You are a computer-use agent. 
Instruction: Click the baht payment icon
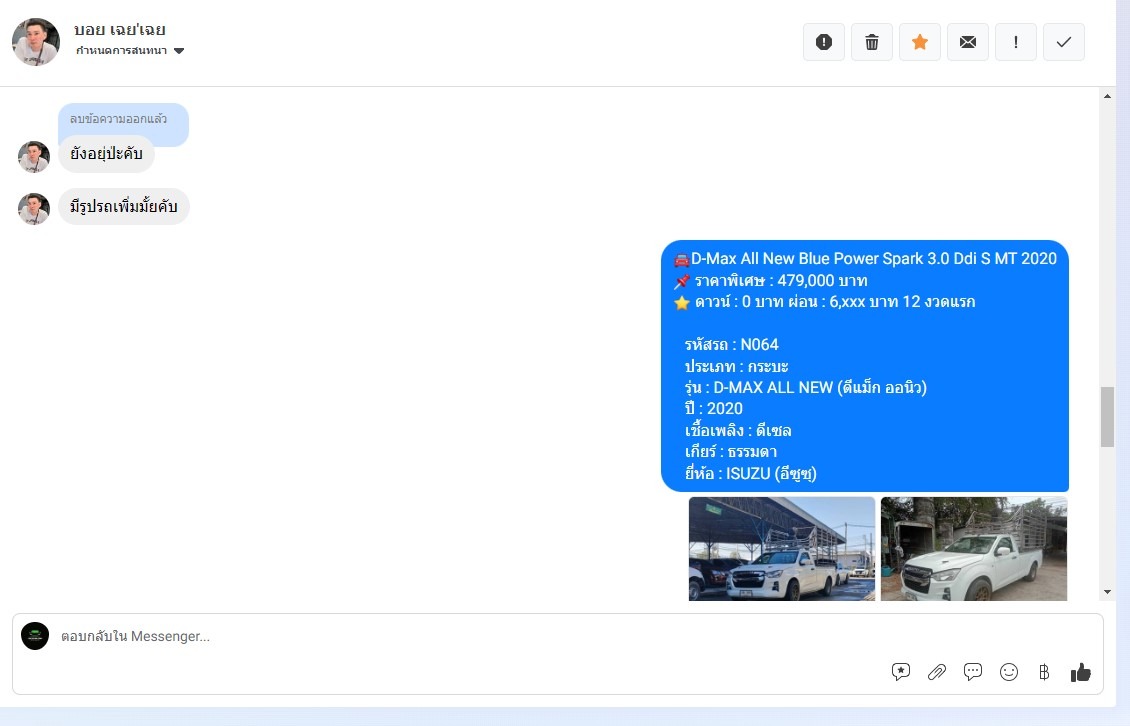click(x=1044, y=672)
